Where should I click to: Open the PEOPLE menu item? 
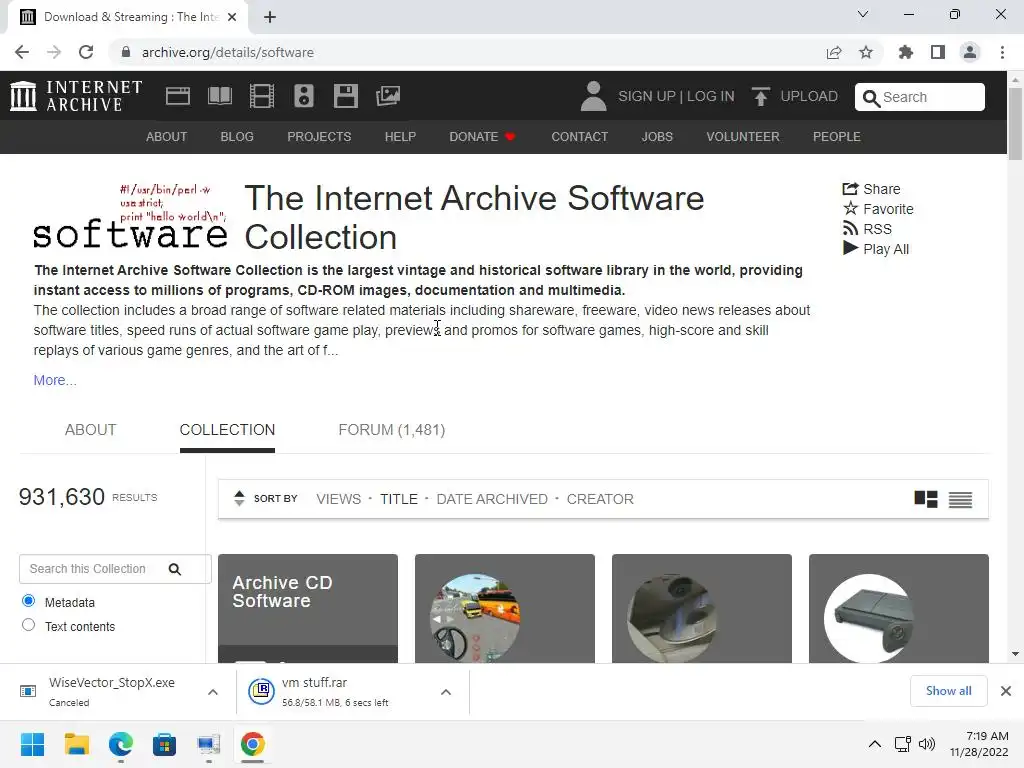(x=837, y=136)
